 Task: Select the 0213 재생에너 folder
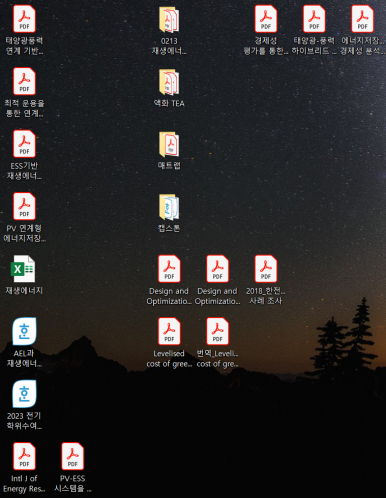(x=169, y=20)
